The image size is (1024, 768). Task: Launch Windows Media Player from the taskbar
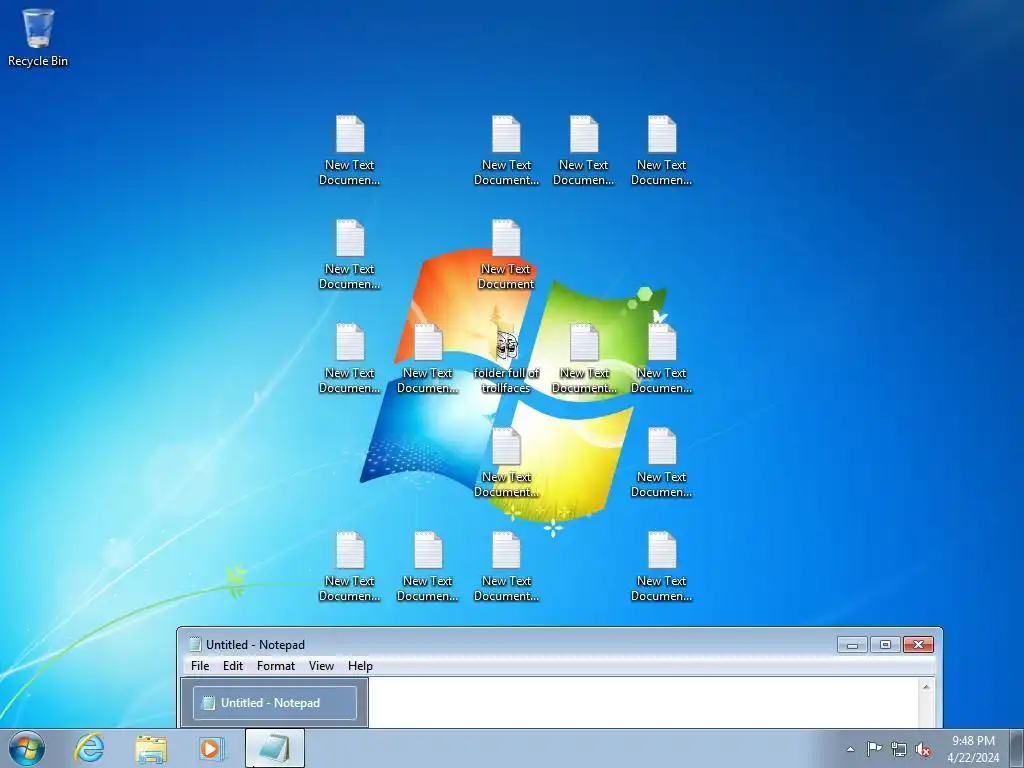coord(212,748)
